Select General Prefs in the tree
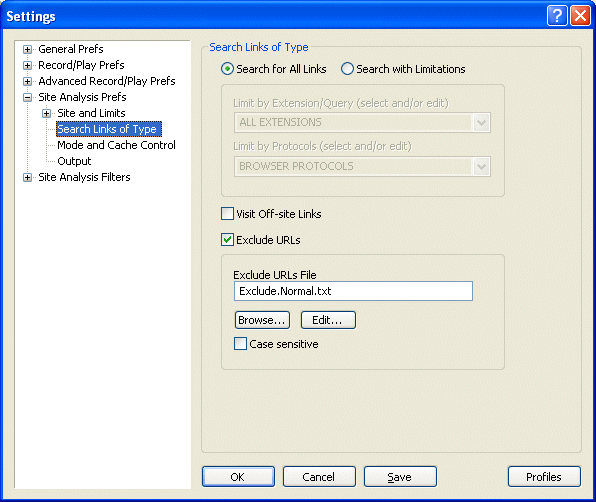 (x=71, y=49)
